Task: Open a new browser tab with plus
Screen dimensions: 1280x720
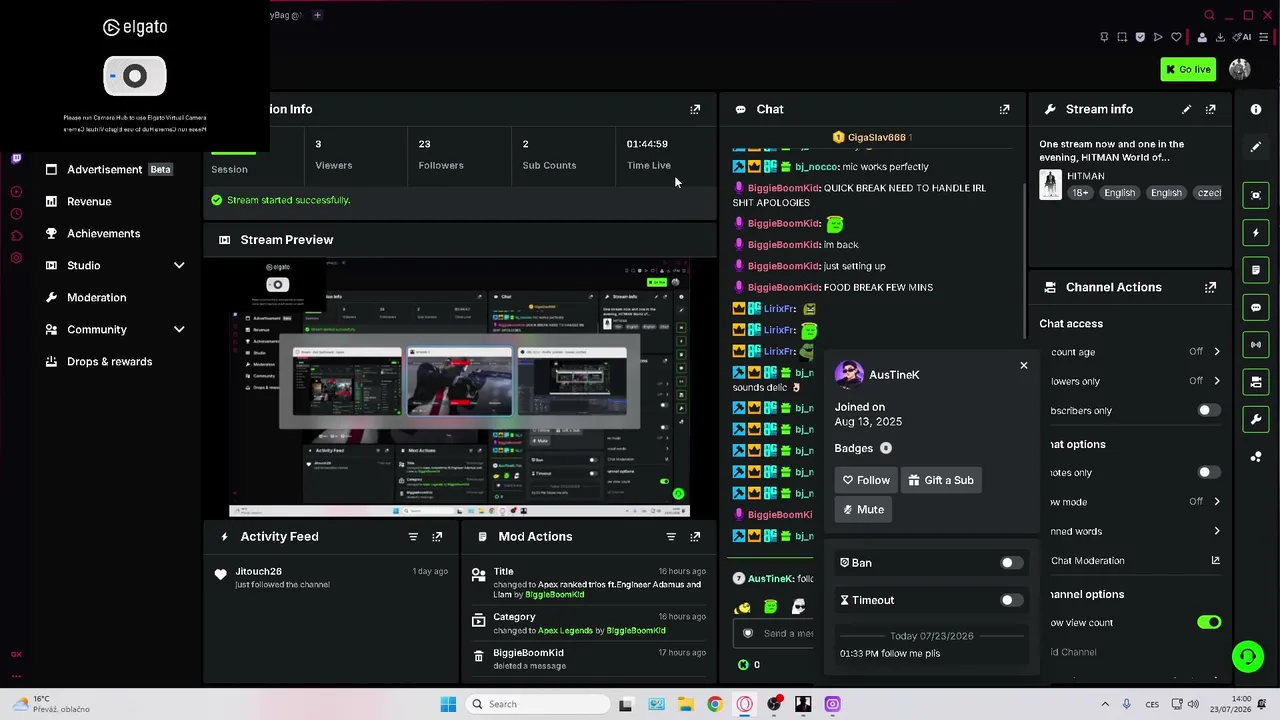Action: [x=317, y=15]
